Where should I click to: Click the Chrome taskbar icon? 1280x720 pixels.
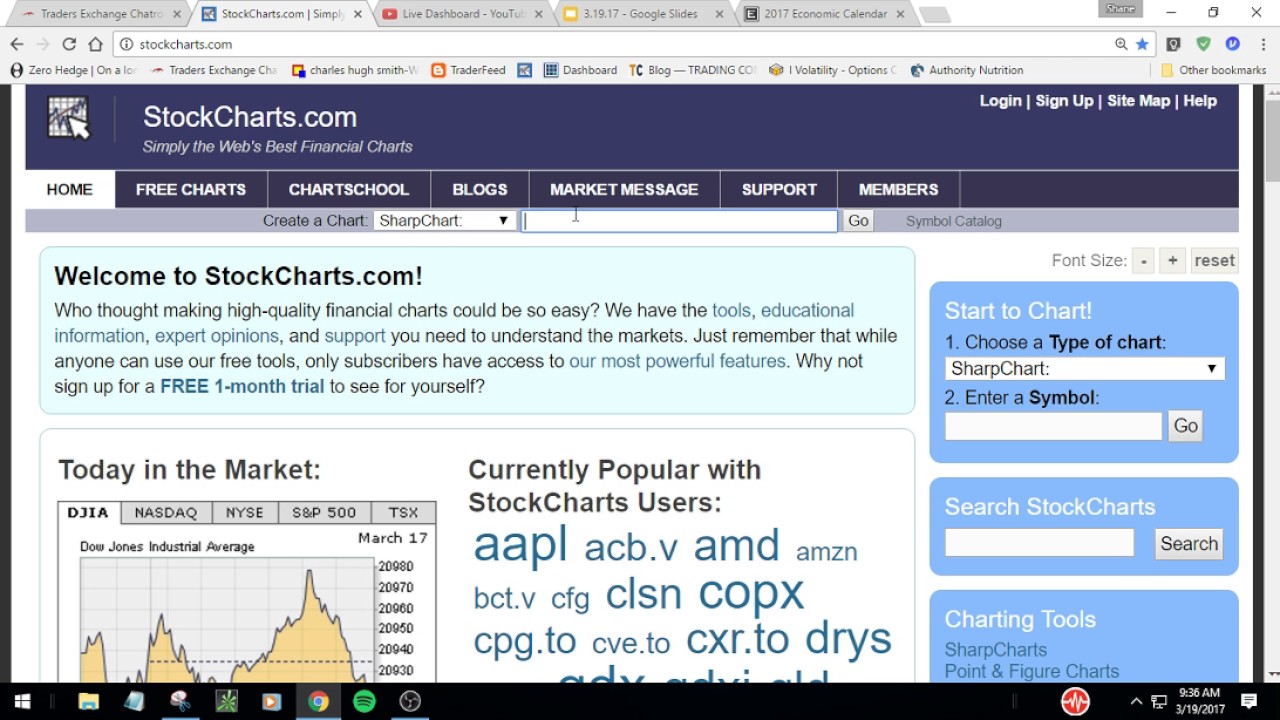318,701
